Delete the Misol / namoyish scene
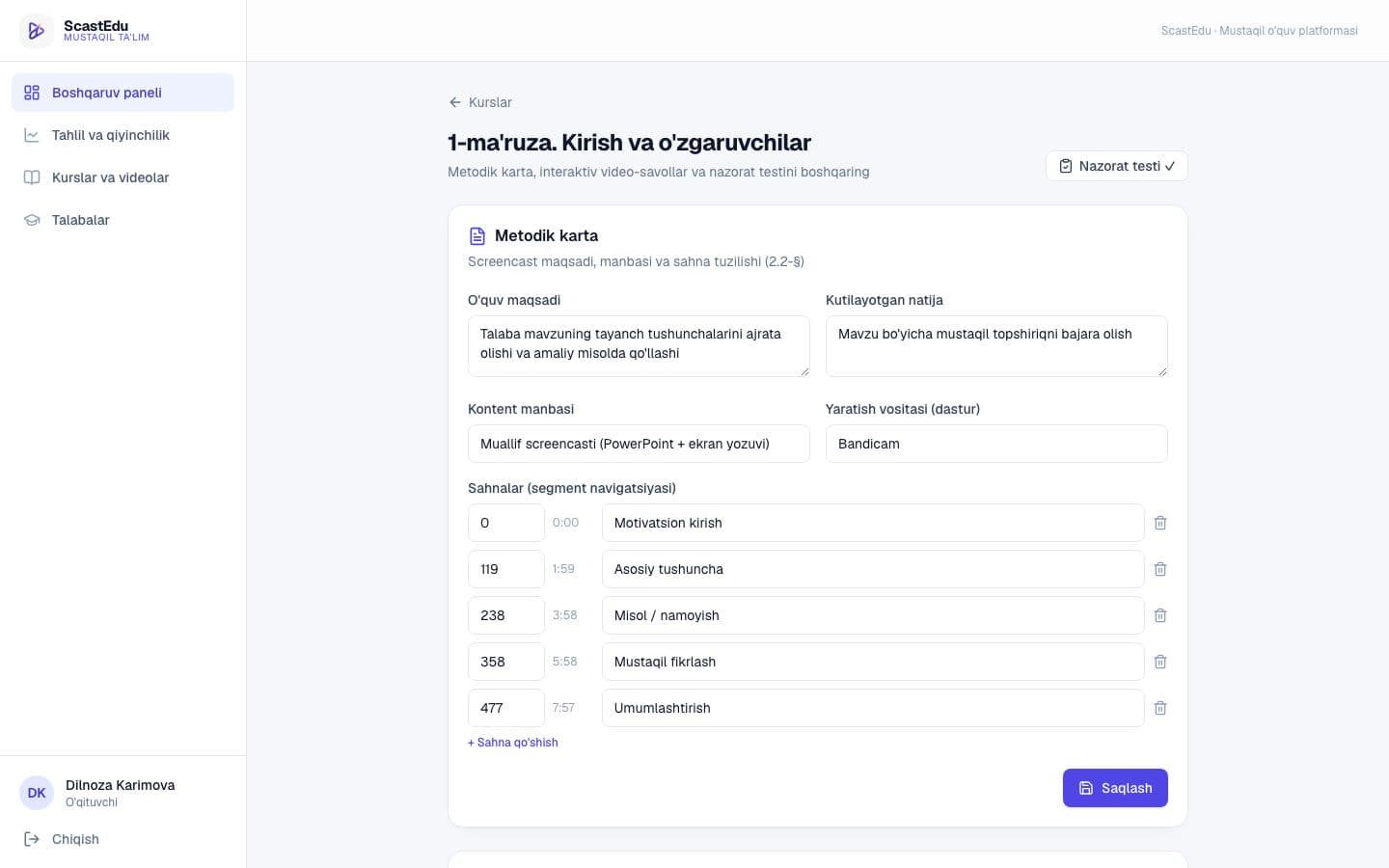The image size is (1389, 868). [1160, 615]
